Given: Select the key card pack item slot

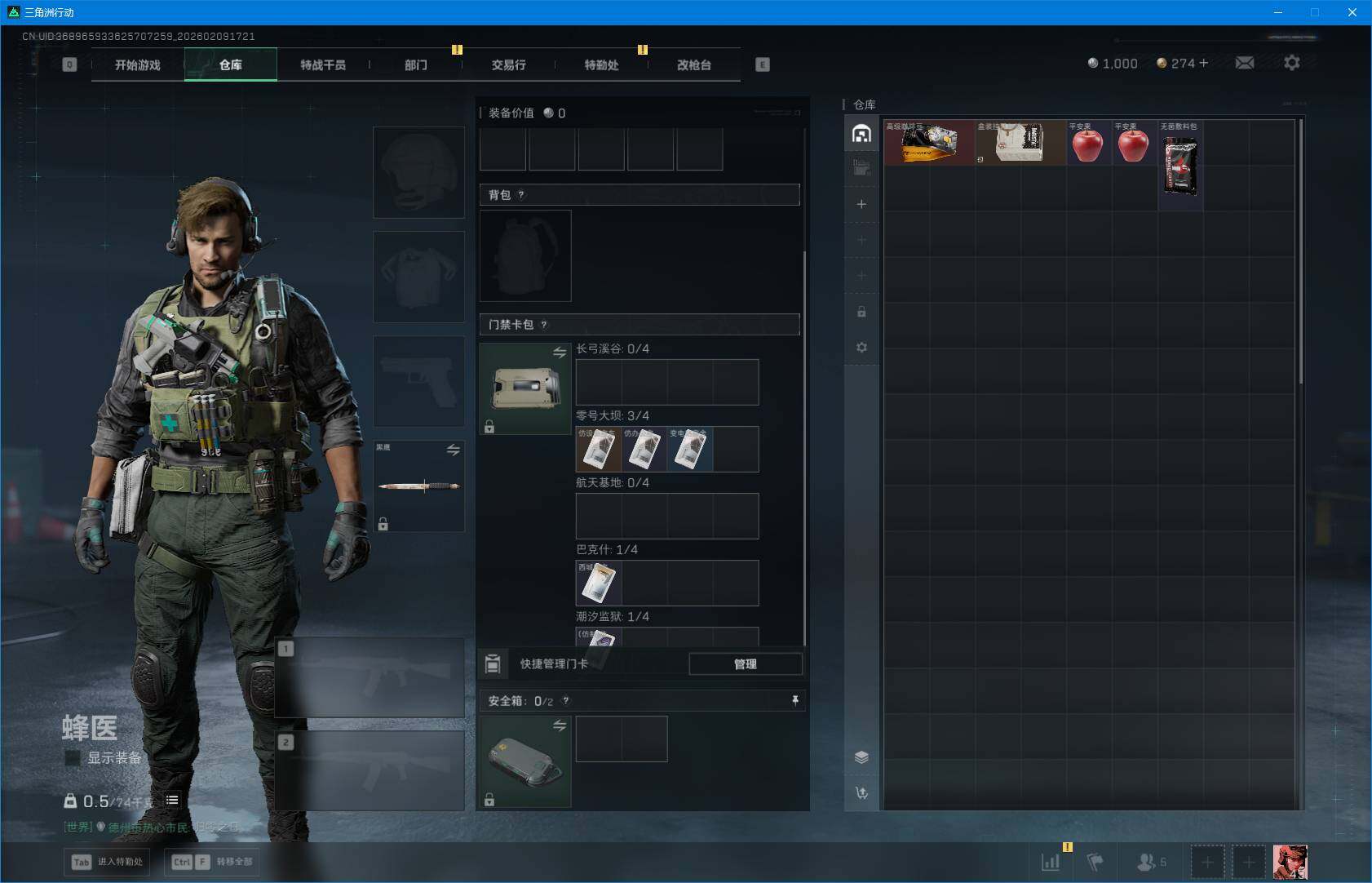Looking at the screenshot, I should (525, 388).
